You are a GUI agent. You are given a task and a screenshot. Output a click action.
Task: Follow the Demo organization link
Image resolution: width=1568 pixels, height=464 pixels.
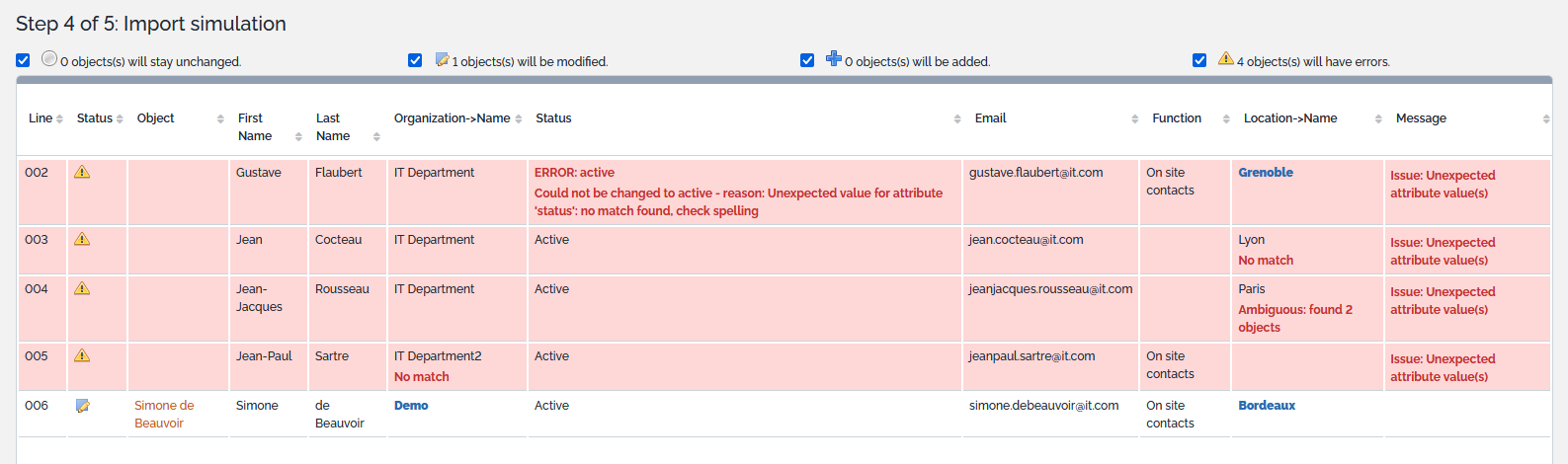411,406
